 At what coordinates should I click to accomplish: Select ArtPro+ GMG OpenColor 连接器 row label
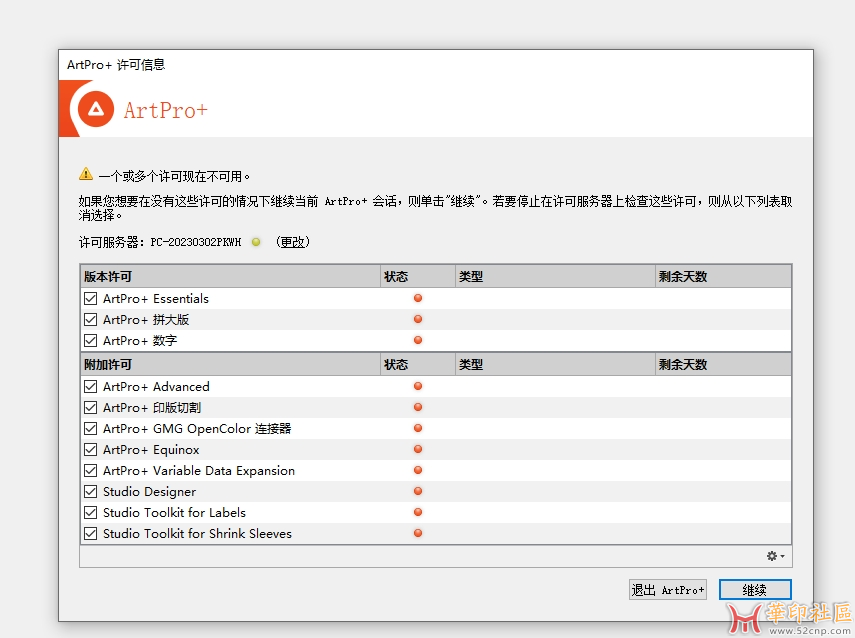[x=197, y=429]
